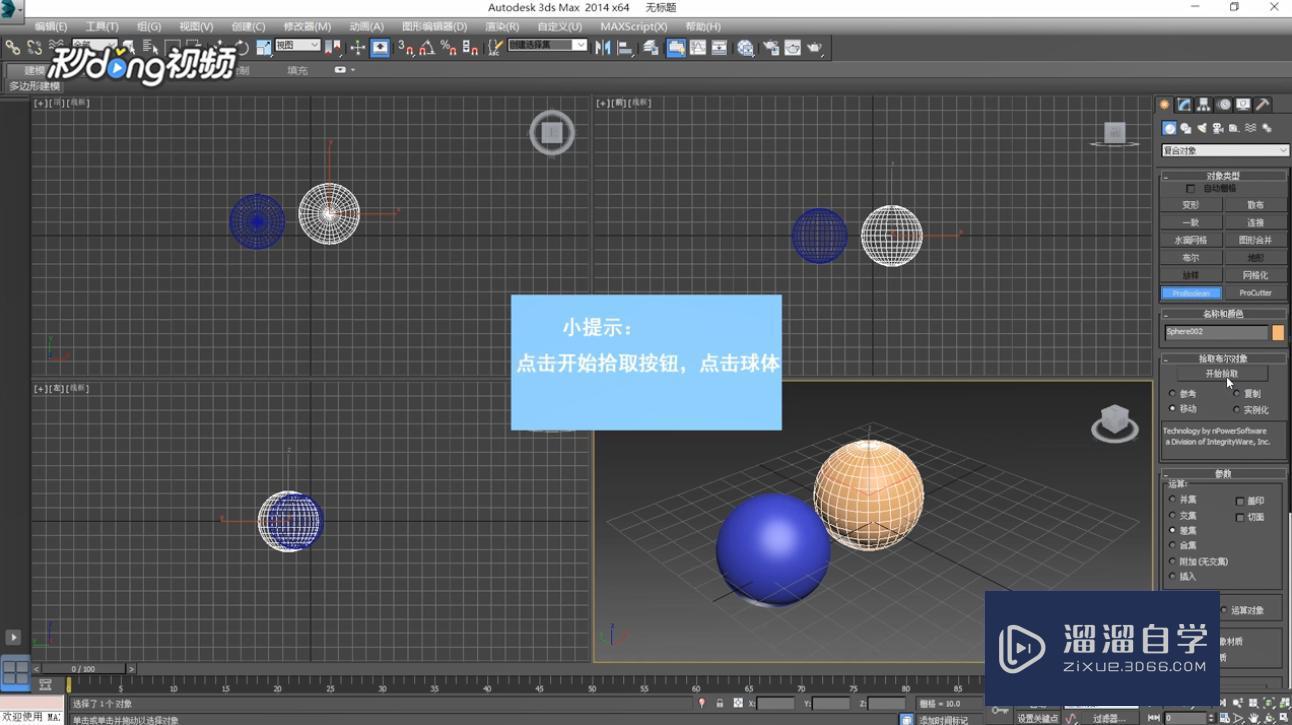Screen dimensions: 1292x725
Task: Switch from ProBoolean to ProCutter
Action: pos(1255,292)
